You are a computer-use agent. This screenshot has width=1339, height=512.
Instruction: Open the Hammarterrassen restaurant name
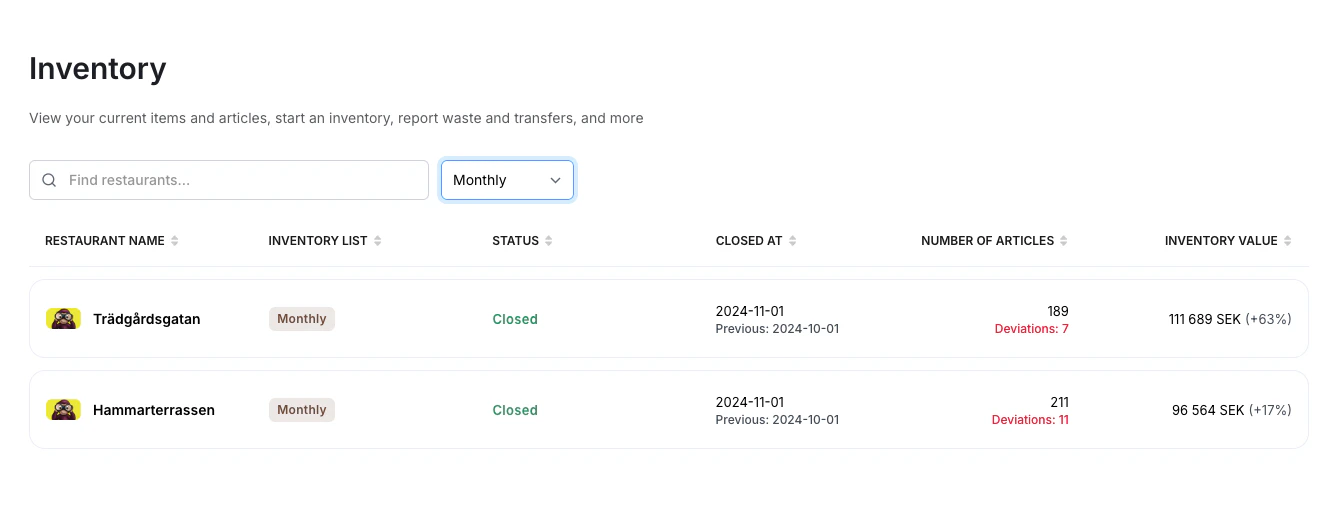(154, 410)
